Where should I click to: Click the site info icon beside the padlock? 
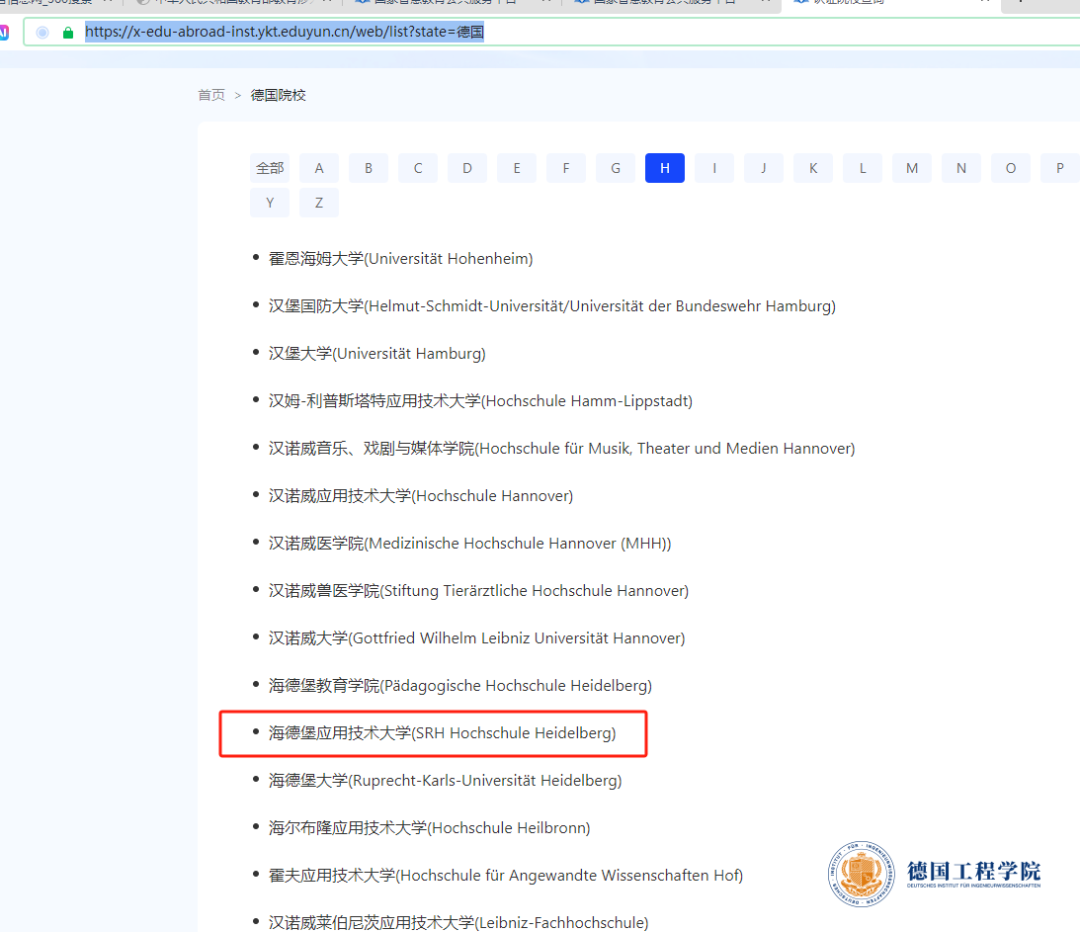42,32
